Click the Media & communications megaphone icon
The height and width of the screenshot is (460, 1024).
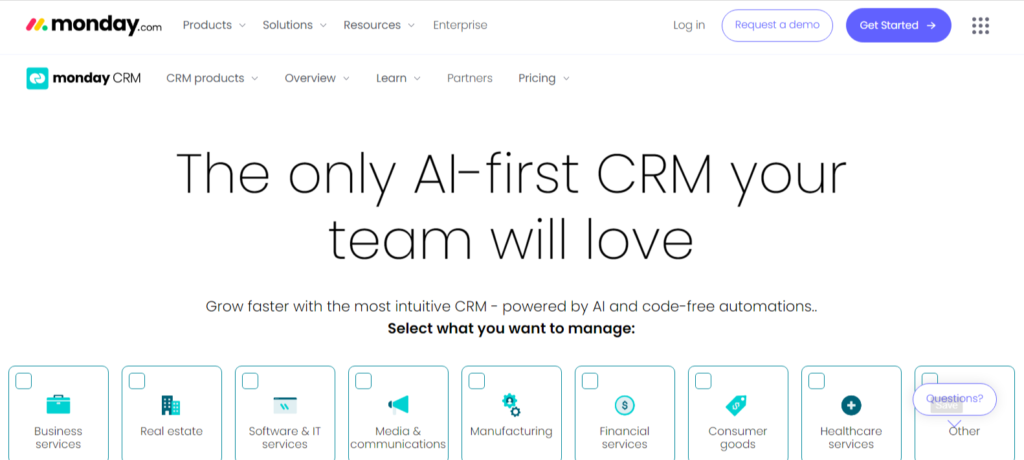[398, 405]
